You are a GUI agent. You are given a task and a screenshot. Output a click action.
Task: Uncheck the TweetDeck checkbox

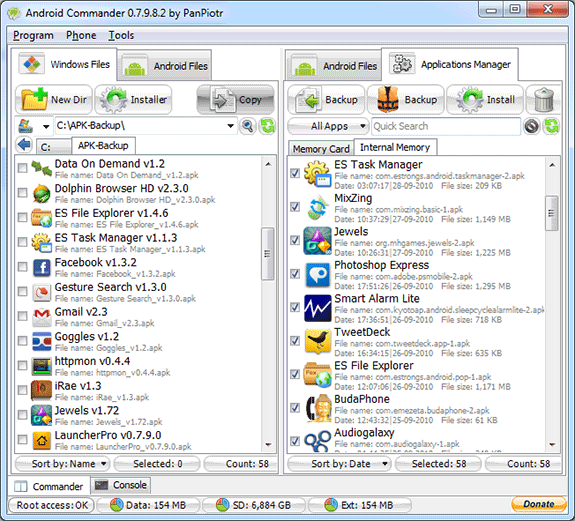(295, 341)
